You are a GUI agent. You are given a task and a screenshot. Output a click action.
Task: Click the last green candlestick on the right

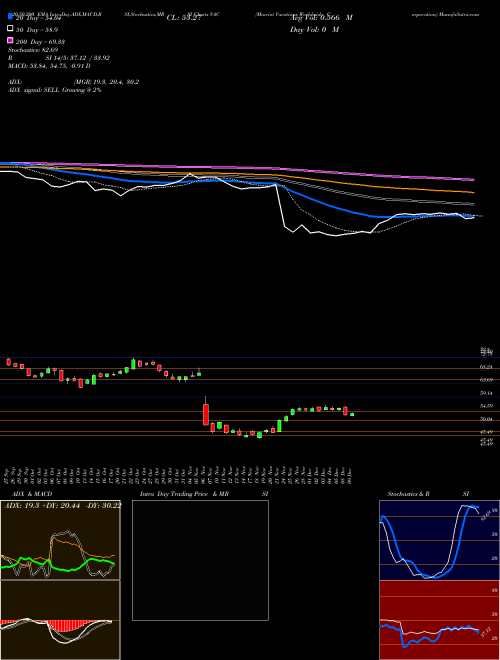352,415
